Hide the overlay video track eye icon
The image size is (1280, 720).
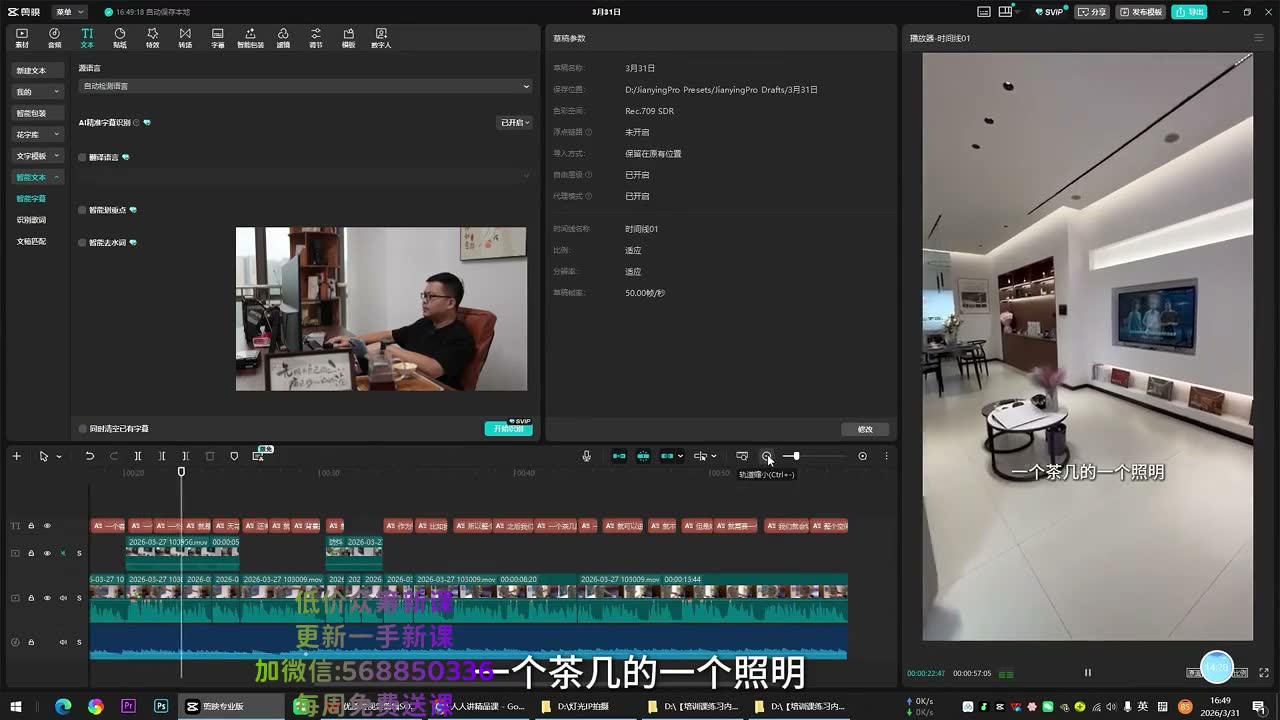click(x=46, y=553)
